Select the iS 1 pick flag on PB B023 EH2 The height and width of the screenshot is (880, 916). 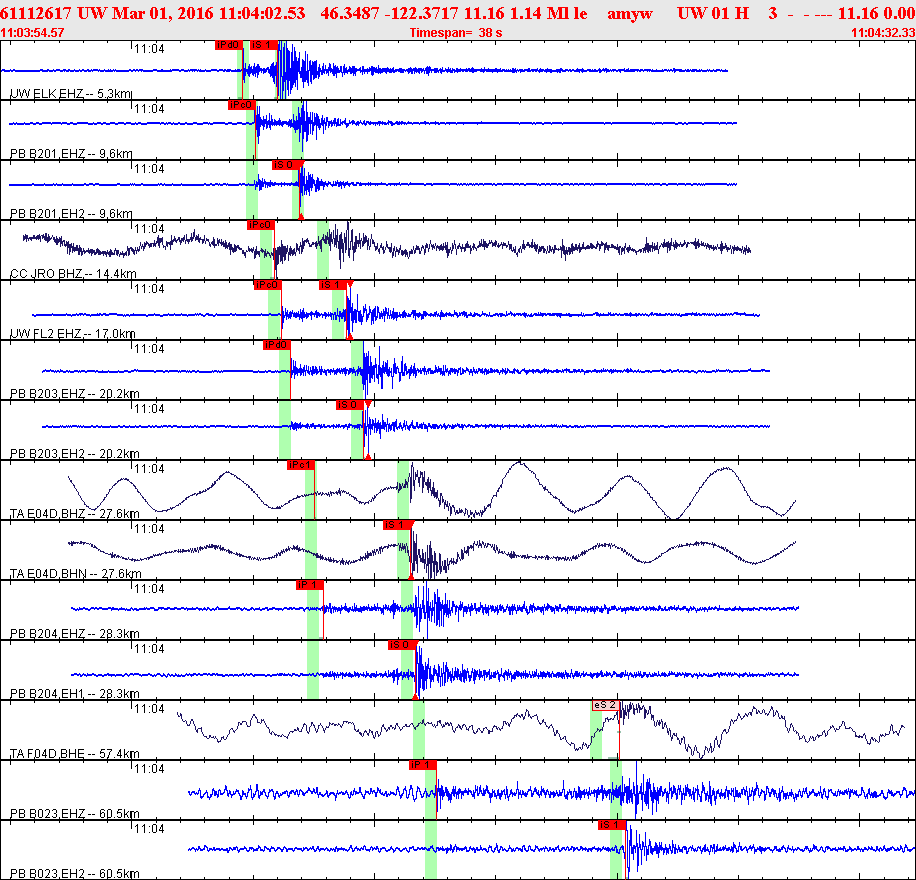(x=612, y=826)
